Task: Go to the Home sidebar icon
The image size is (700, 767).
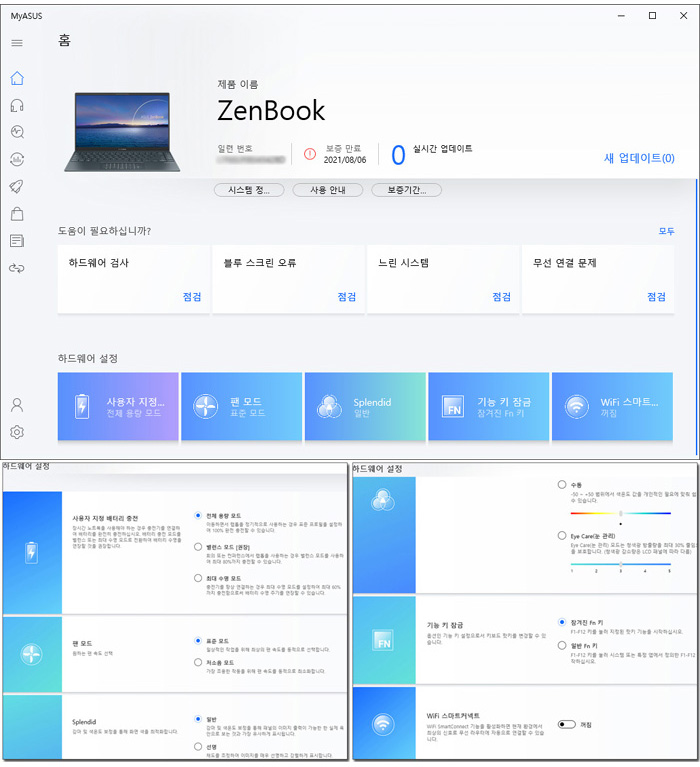Action: coord(17,78)
